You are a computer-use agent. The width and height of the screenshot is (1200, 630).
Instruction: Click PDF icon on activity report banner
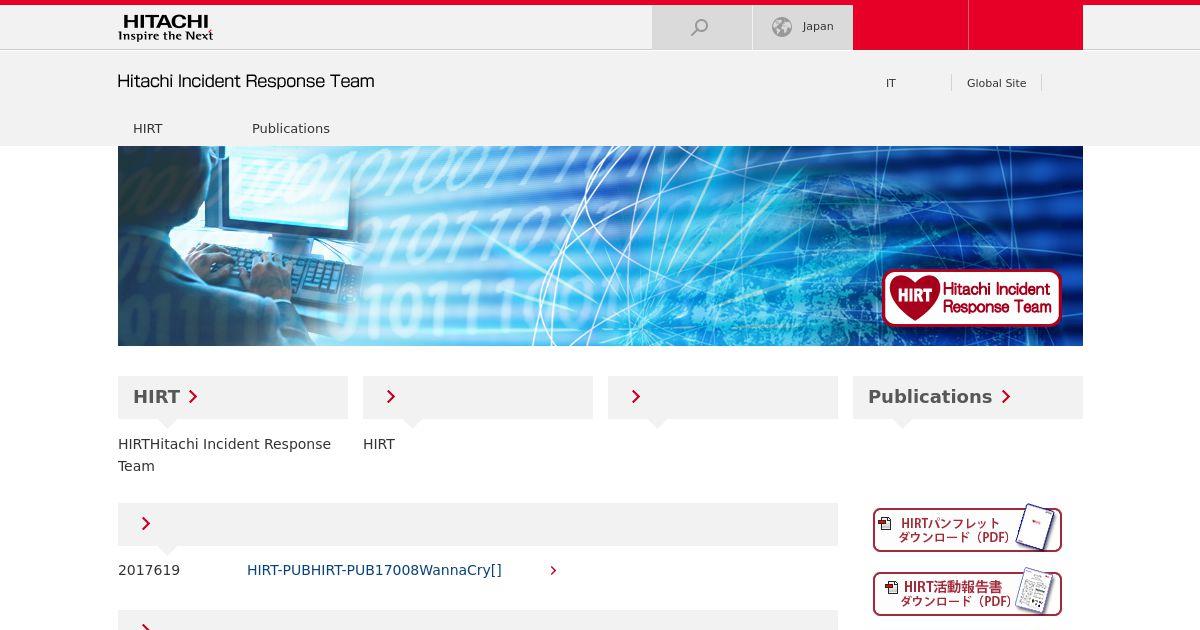point(892,587)
